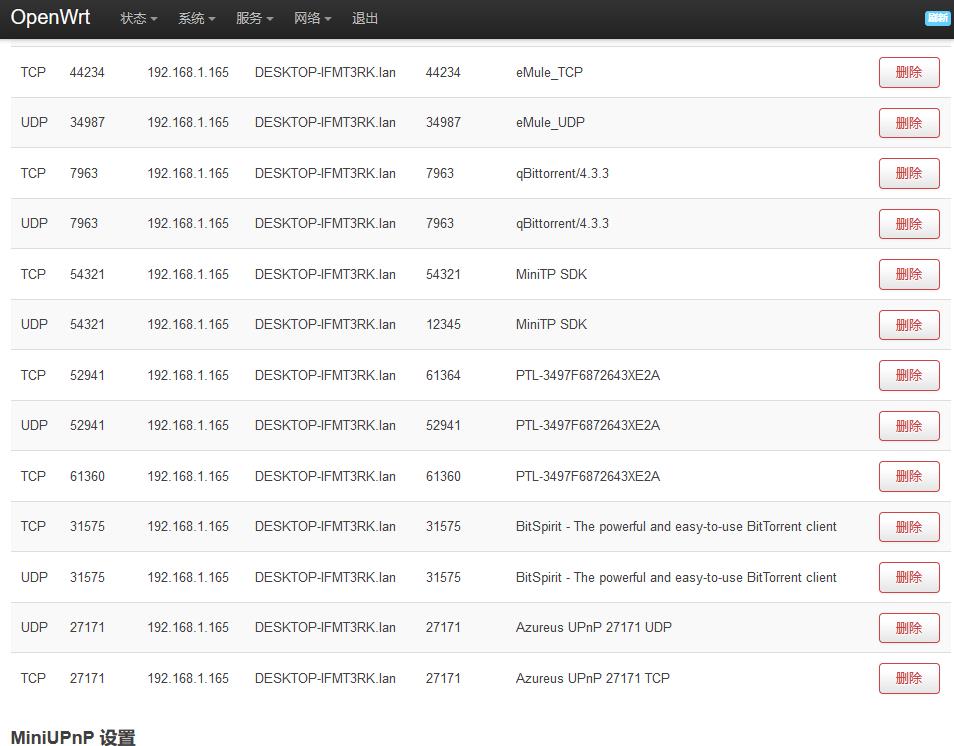Click 退出 to log out
954x746 pixels.
coord(365,19)
